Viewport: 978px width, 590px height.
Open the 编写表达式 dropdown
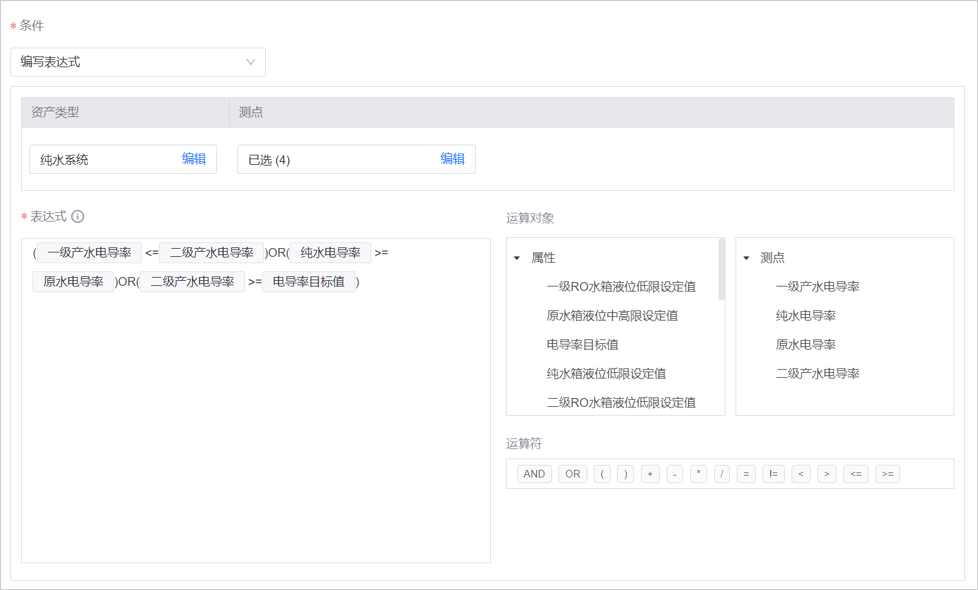(138, 62)
